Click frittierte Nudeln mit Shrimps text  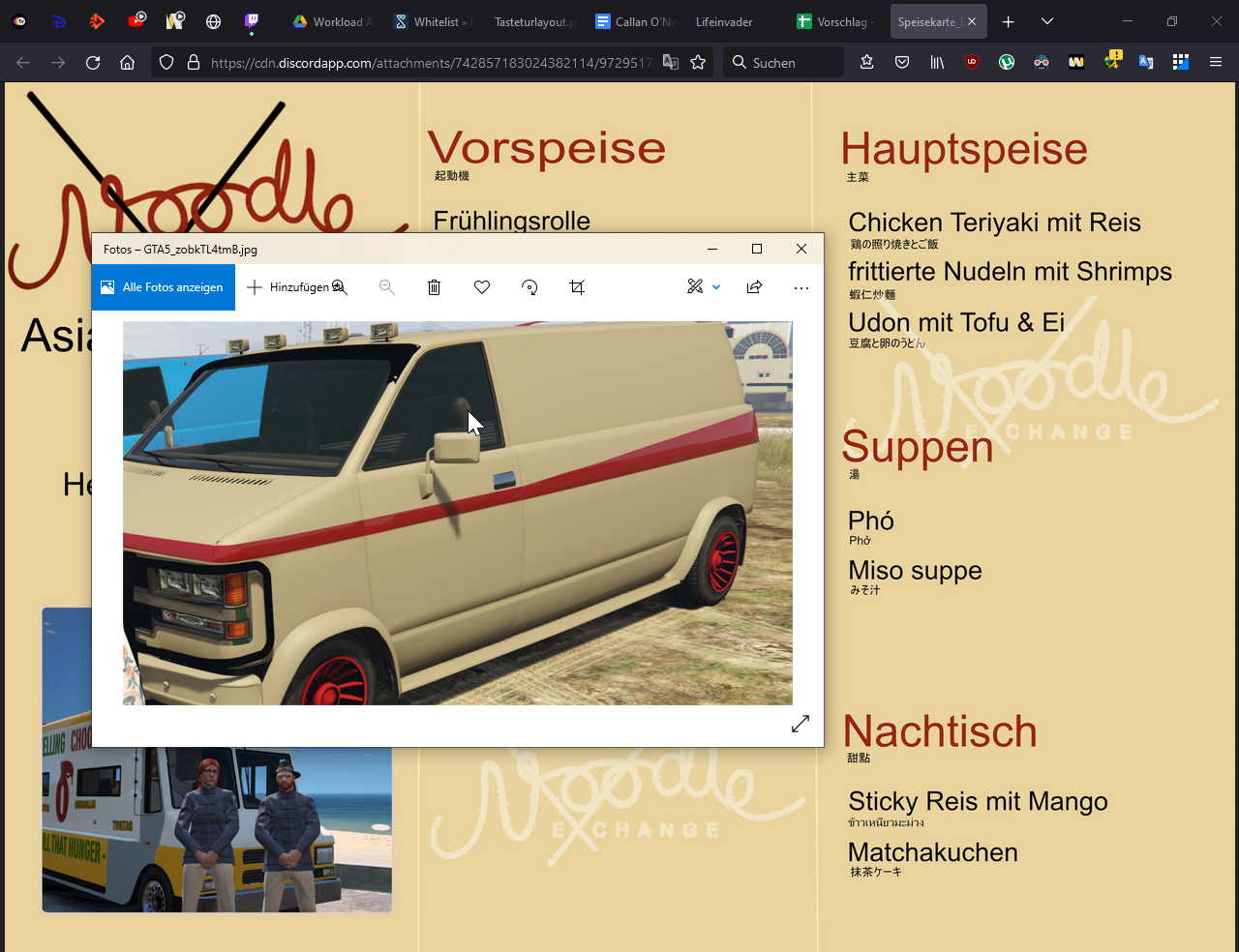[1010, 272]
